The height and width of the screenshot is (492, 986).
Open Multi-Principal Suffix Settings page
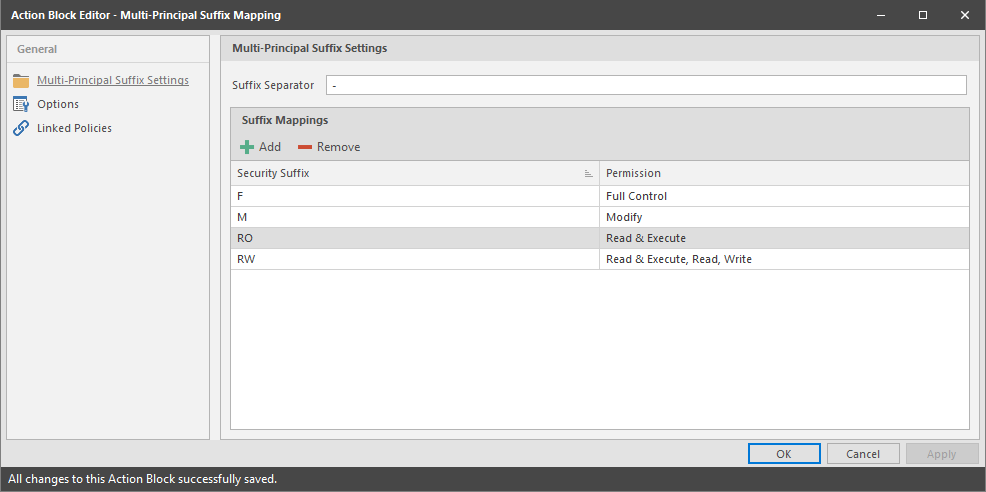[x=113, y=80]
